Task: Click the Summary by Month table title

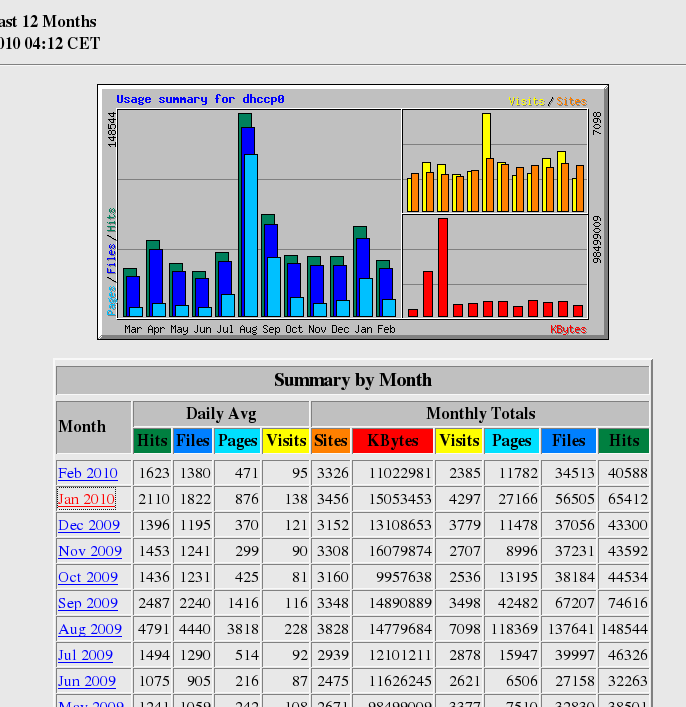Action: click(353, 380)
